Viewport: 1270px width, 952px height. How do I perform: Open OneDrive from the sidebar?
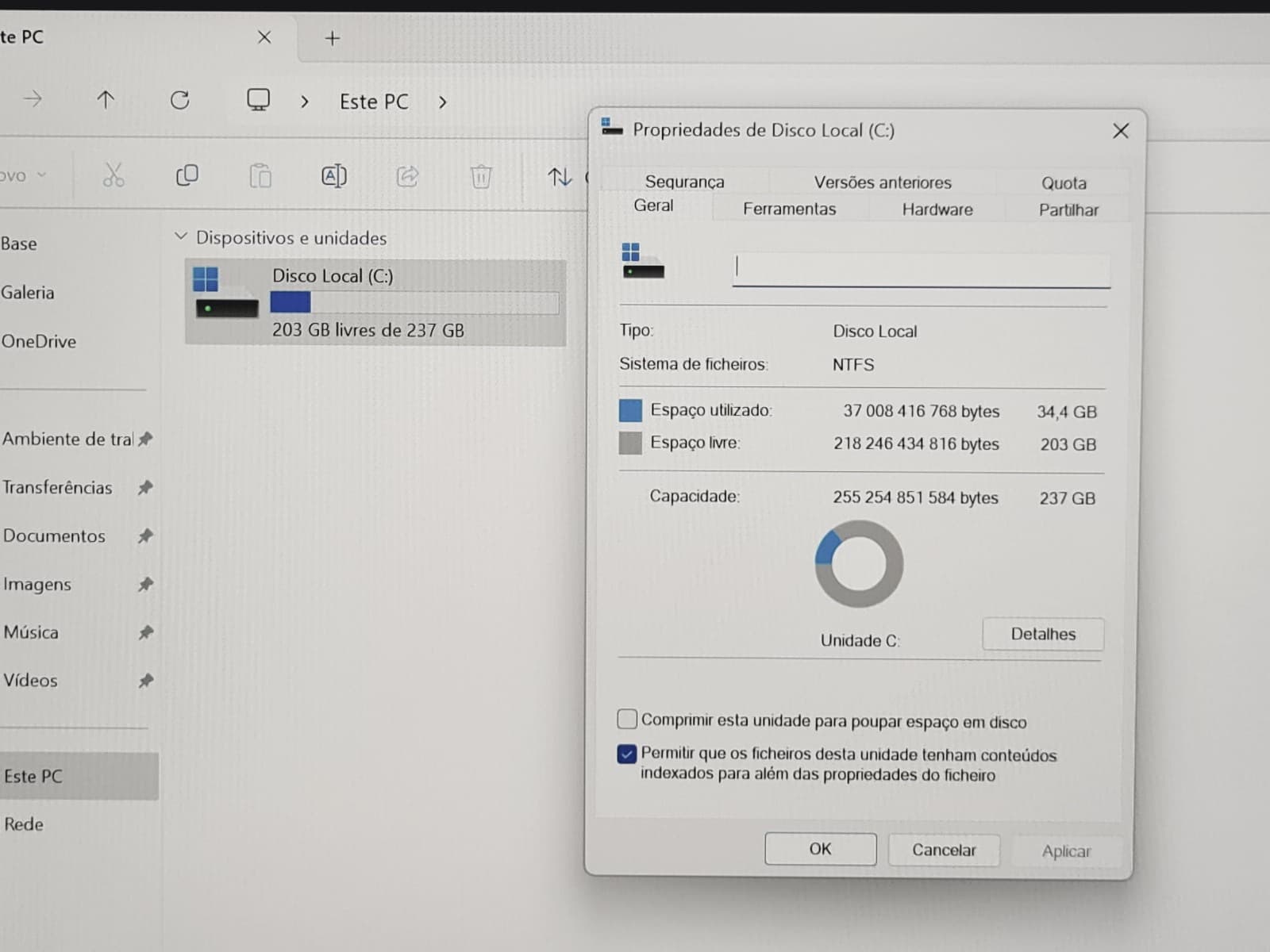(39, 341)
